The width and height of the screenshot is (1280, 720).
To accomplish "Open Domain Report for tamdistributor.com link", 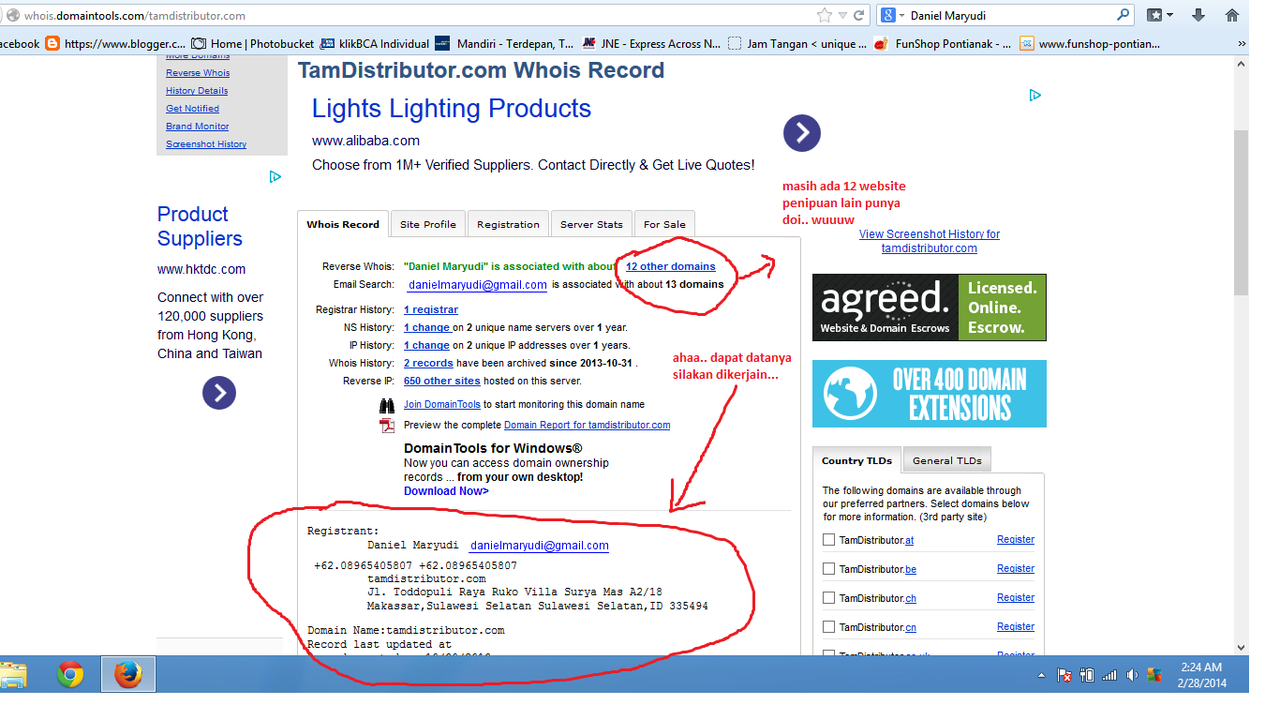I will tap(587, 425).
